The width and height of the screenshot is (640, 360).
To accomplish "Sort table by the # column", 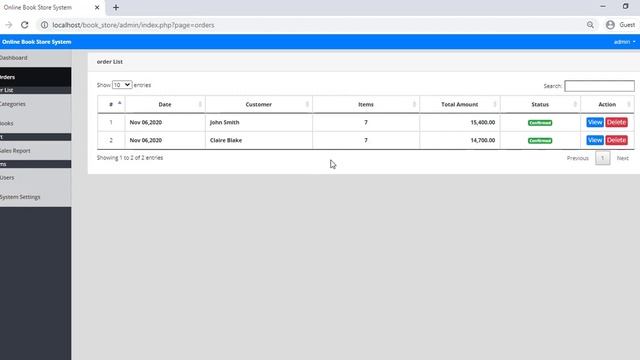I will 111,104.
